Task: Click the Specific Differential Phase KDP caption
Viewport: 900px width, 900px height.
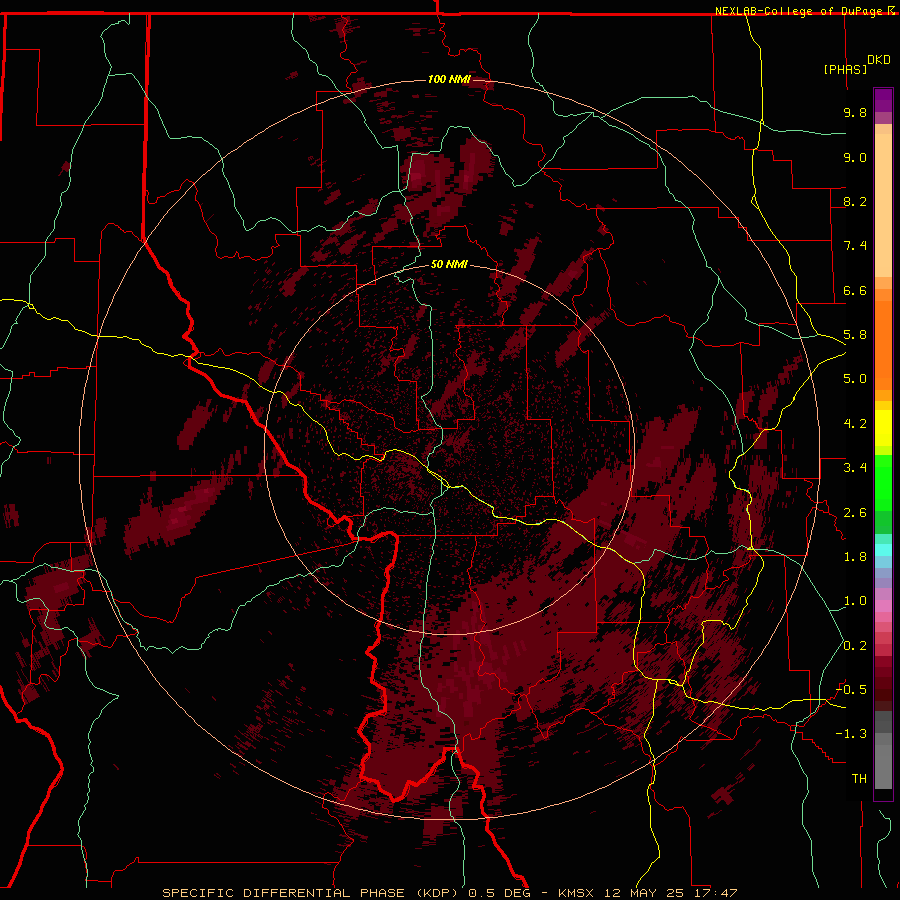Action: pos(449,893)
